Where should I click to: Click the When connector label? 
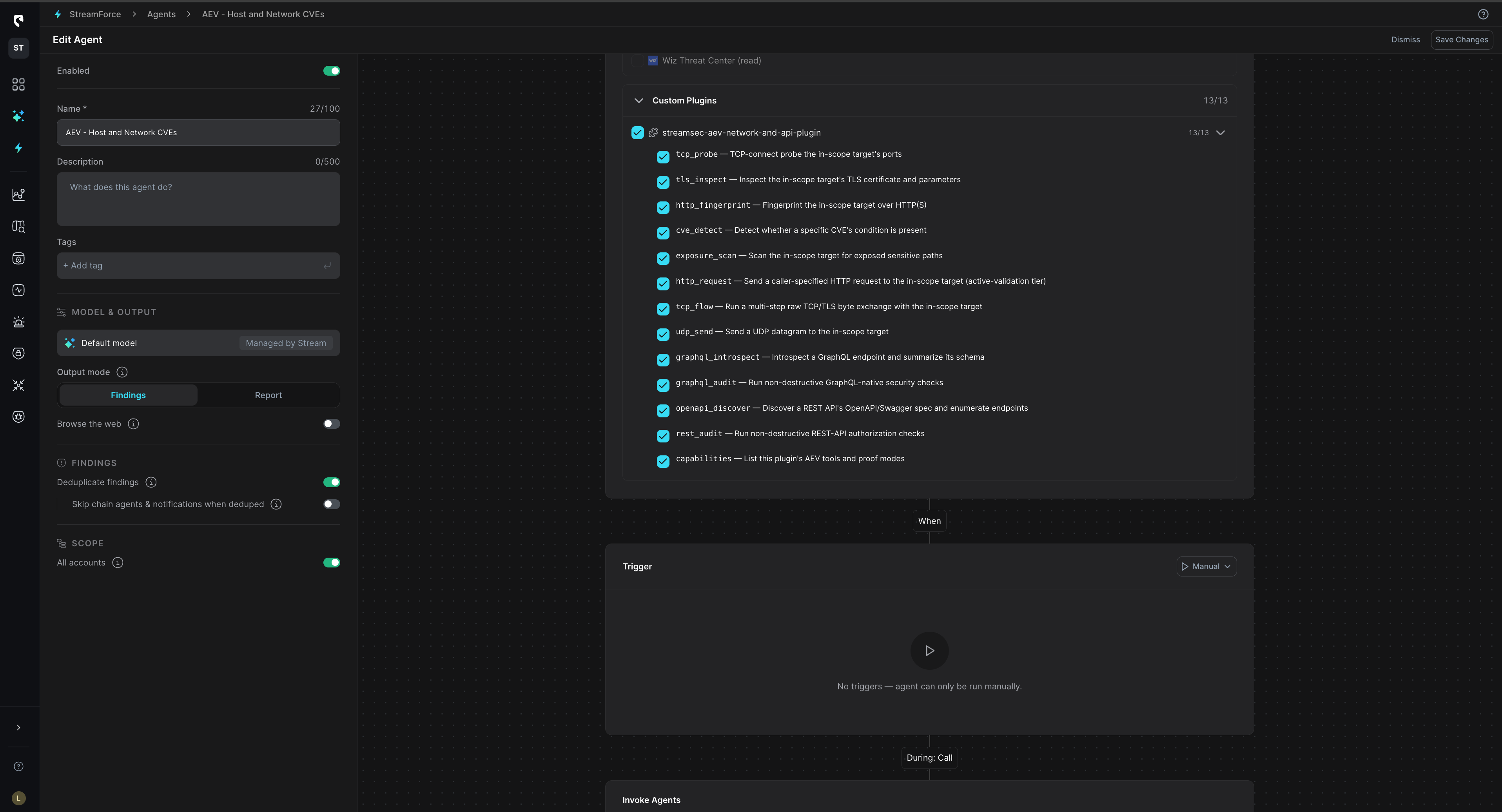pos(929,521)
